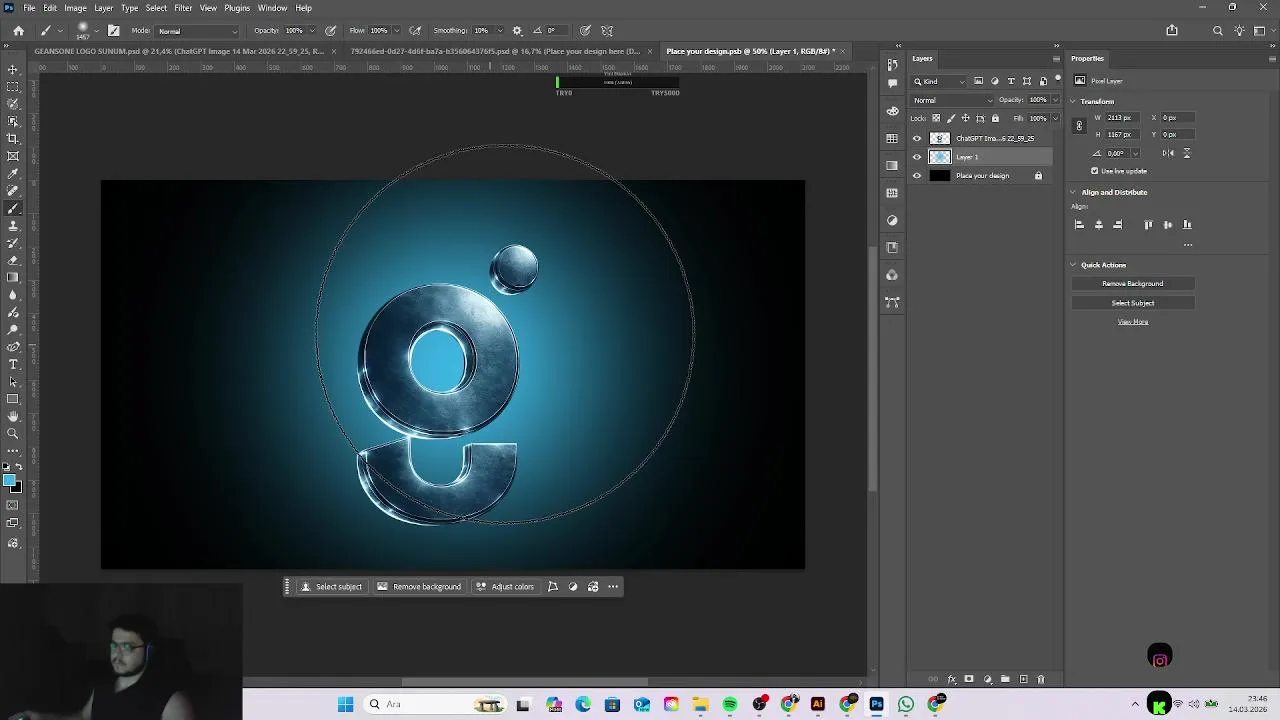The height and width of the screenshot is (720, 1280).
Task: Click Select Subject in Properties panel
Action: 1133,303
